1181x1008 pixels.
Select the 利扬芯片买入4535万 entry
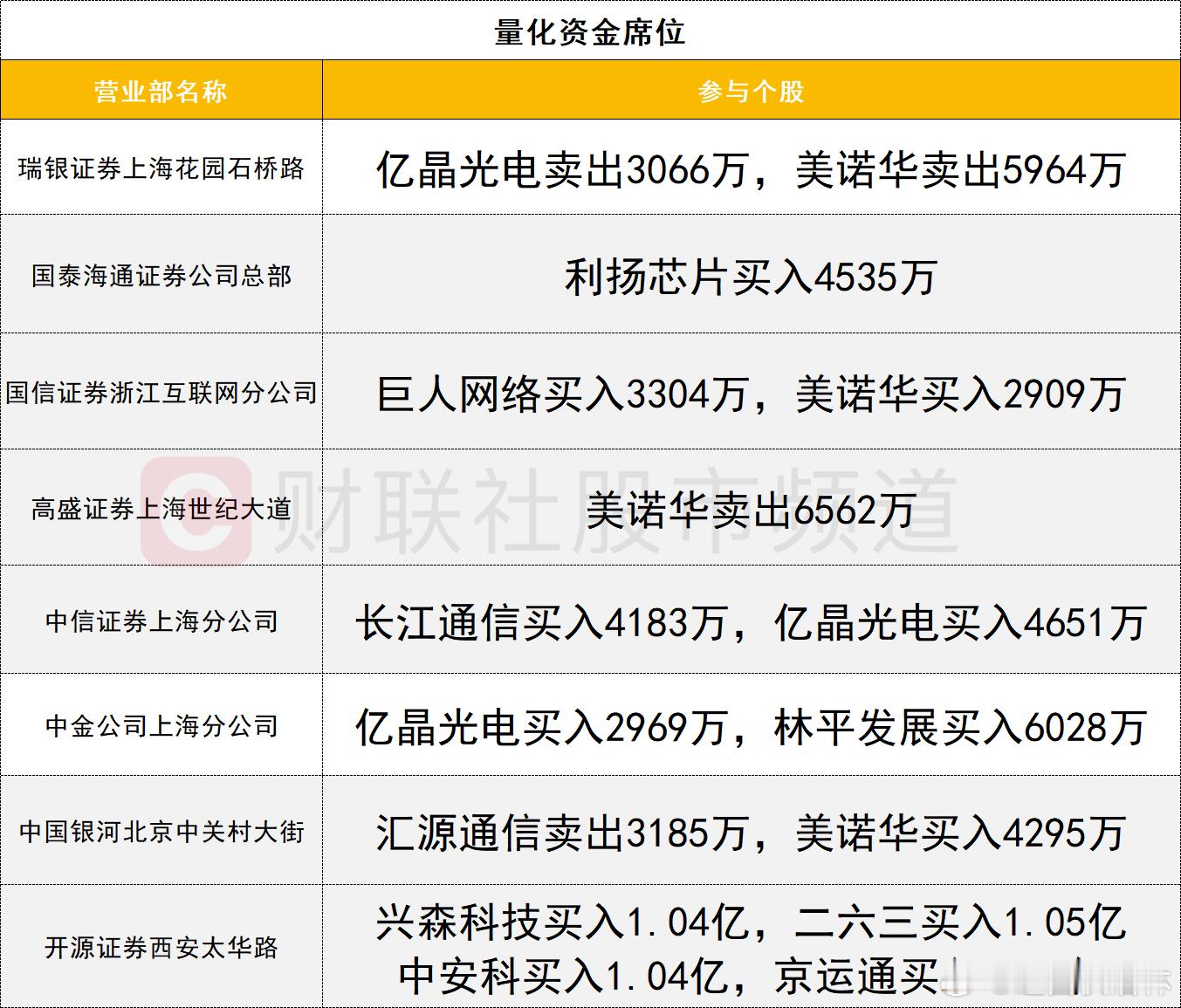pyautogui.click(x=752, y=279)
